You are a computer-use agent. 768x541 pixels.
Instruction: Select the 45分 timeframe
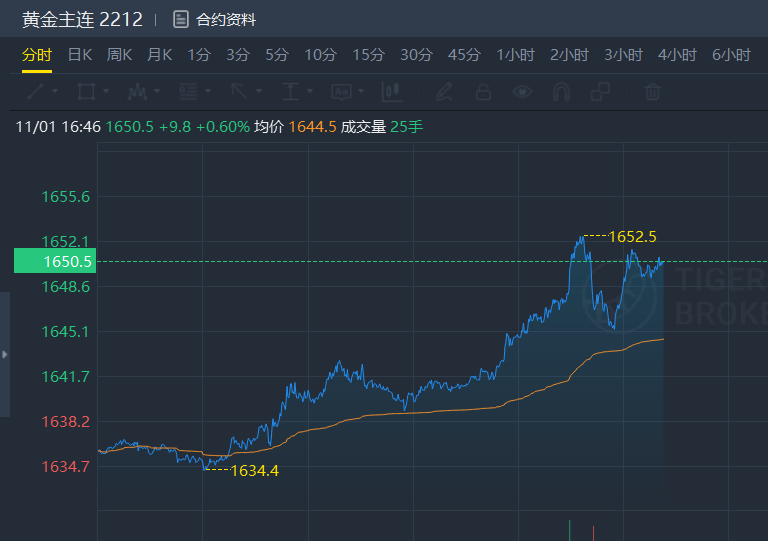click(x=464, y=55)
